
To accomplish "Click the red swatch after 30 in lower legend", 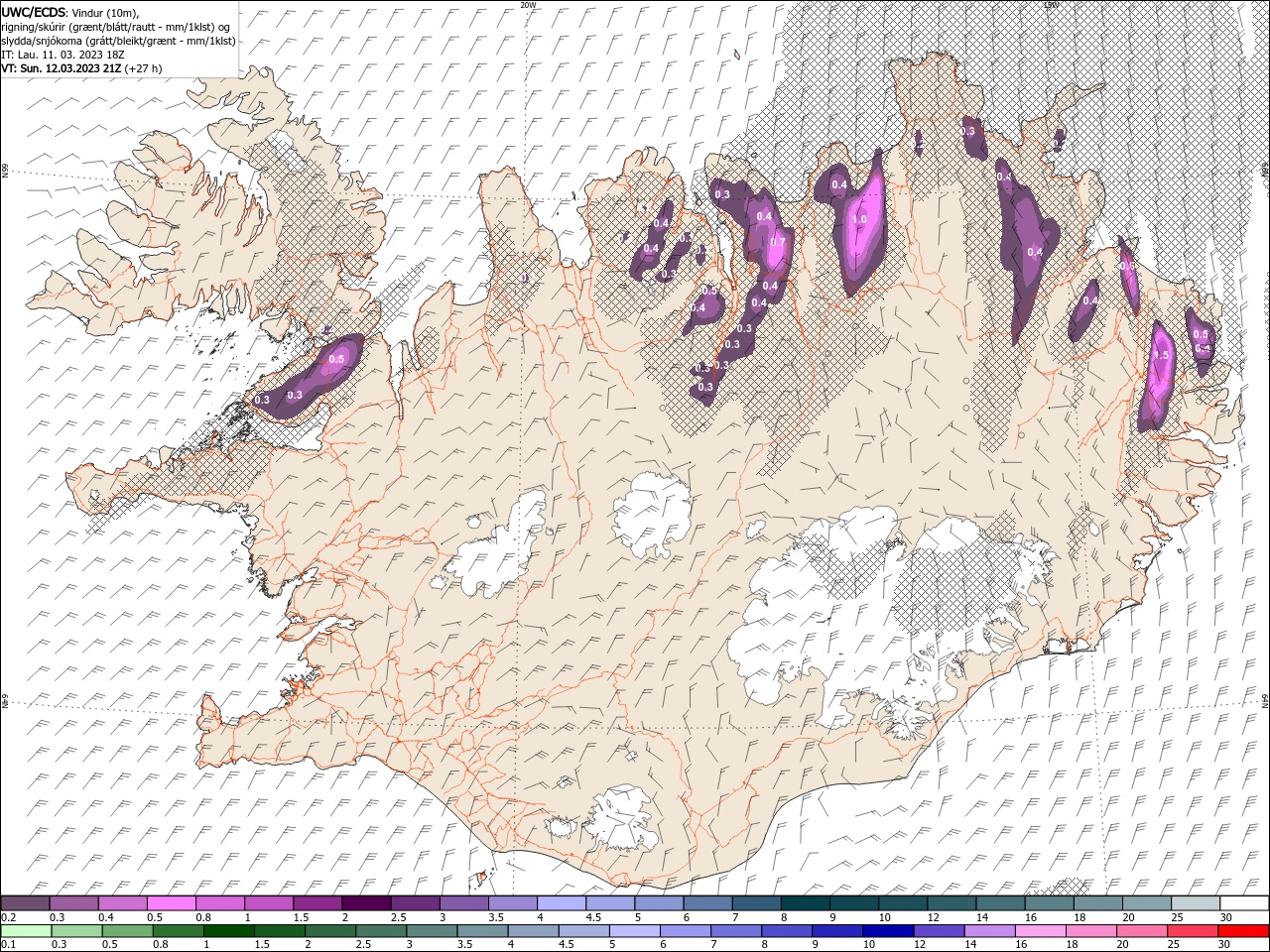I will point(1243,931).
